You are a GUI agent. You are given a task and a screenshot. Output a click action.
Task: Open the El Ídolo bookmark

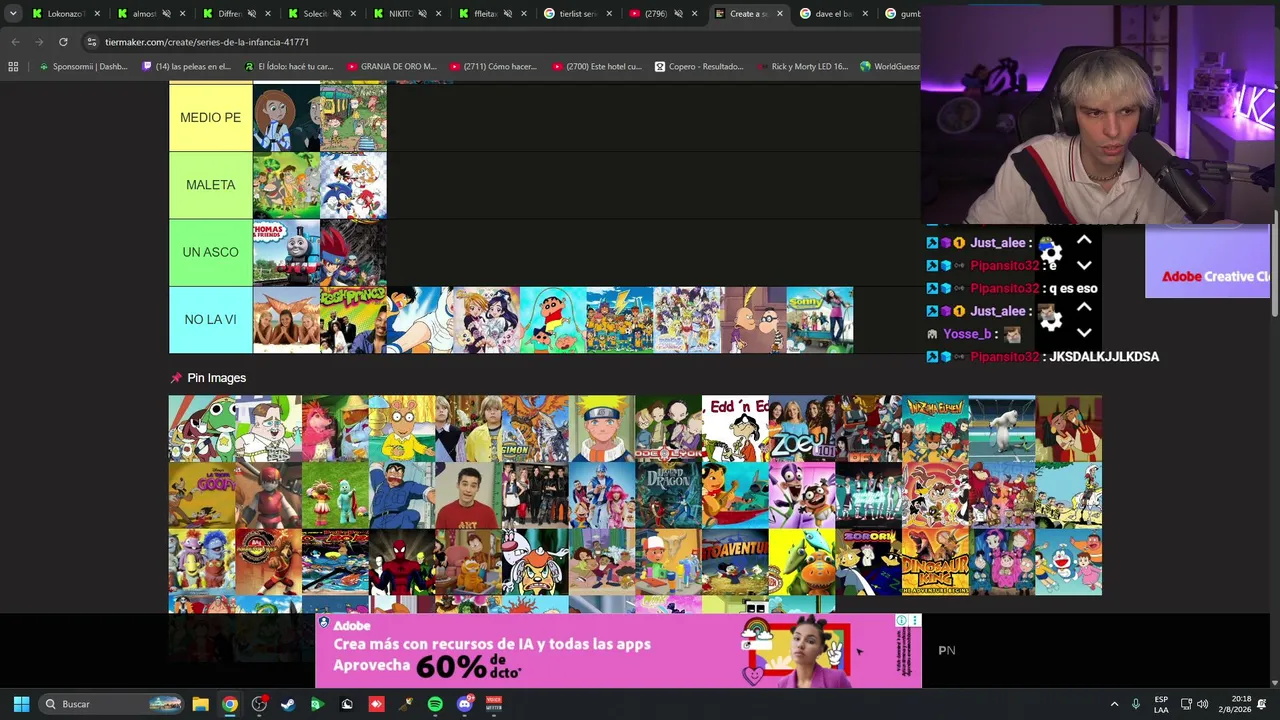coord(289,67)
